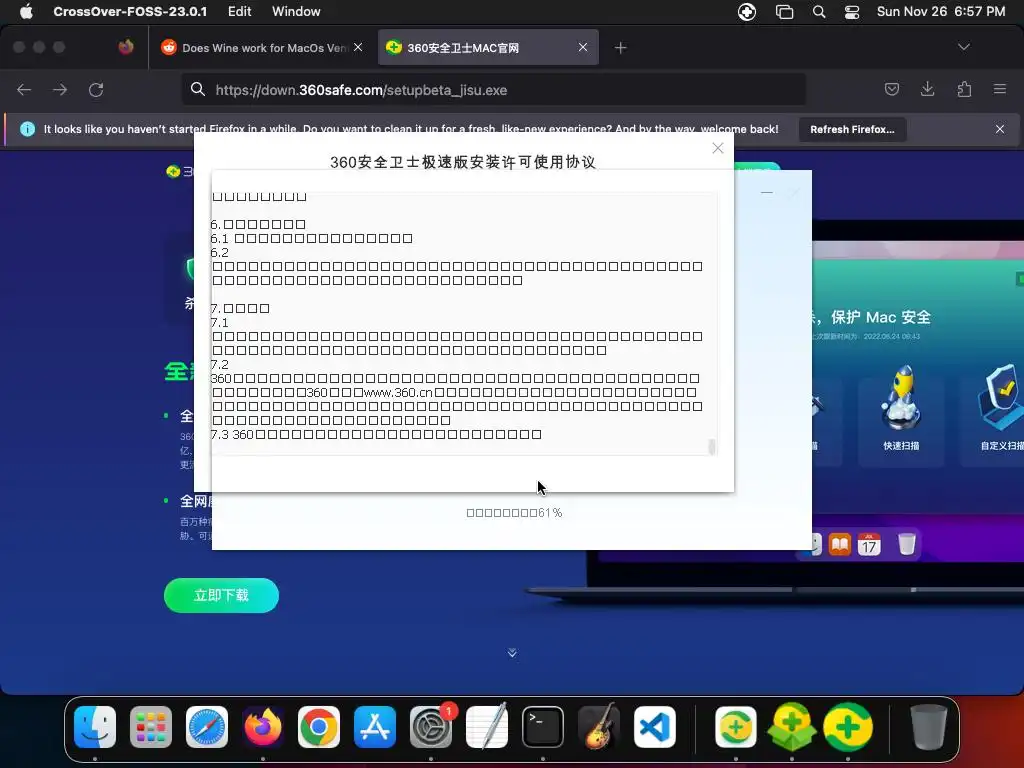The height and width of the screenshot is (768, 1024).
Task: Go forward in Firefox
Action: coord(60,89)
